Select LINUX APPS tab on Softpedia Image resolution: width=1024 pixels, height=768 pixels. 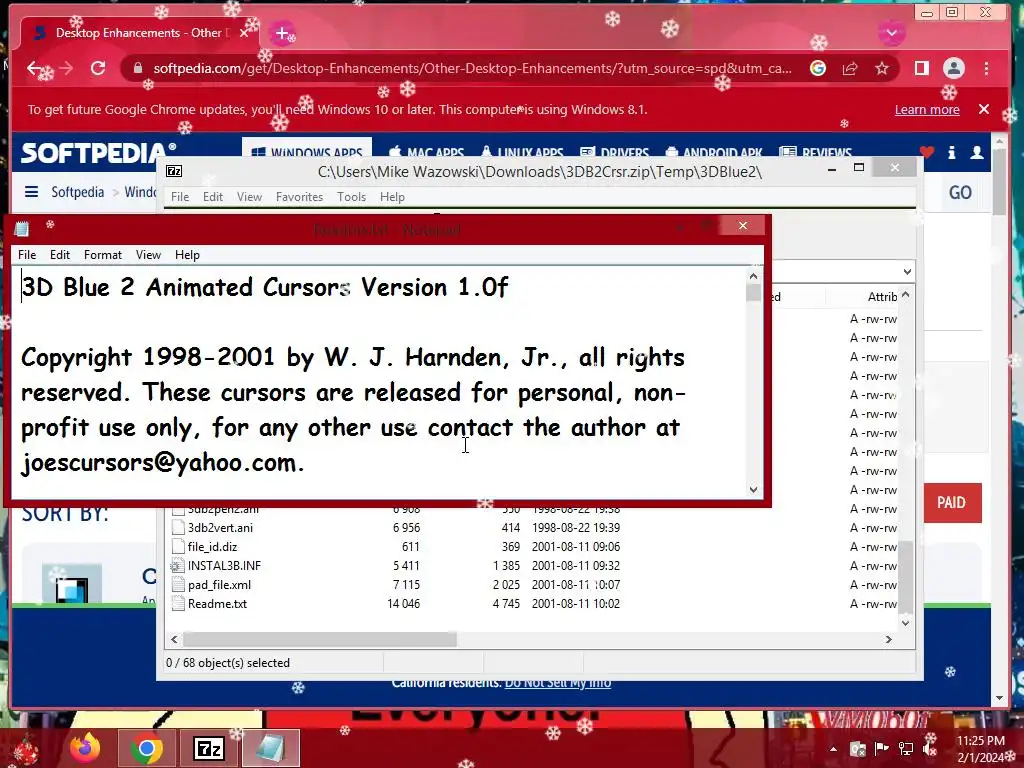pos(522,152)
